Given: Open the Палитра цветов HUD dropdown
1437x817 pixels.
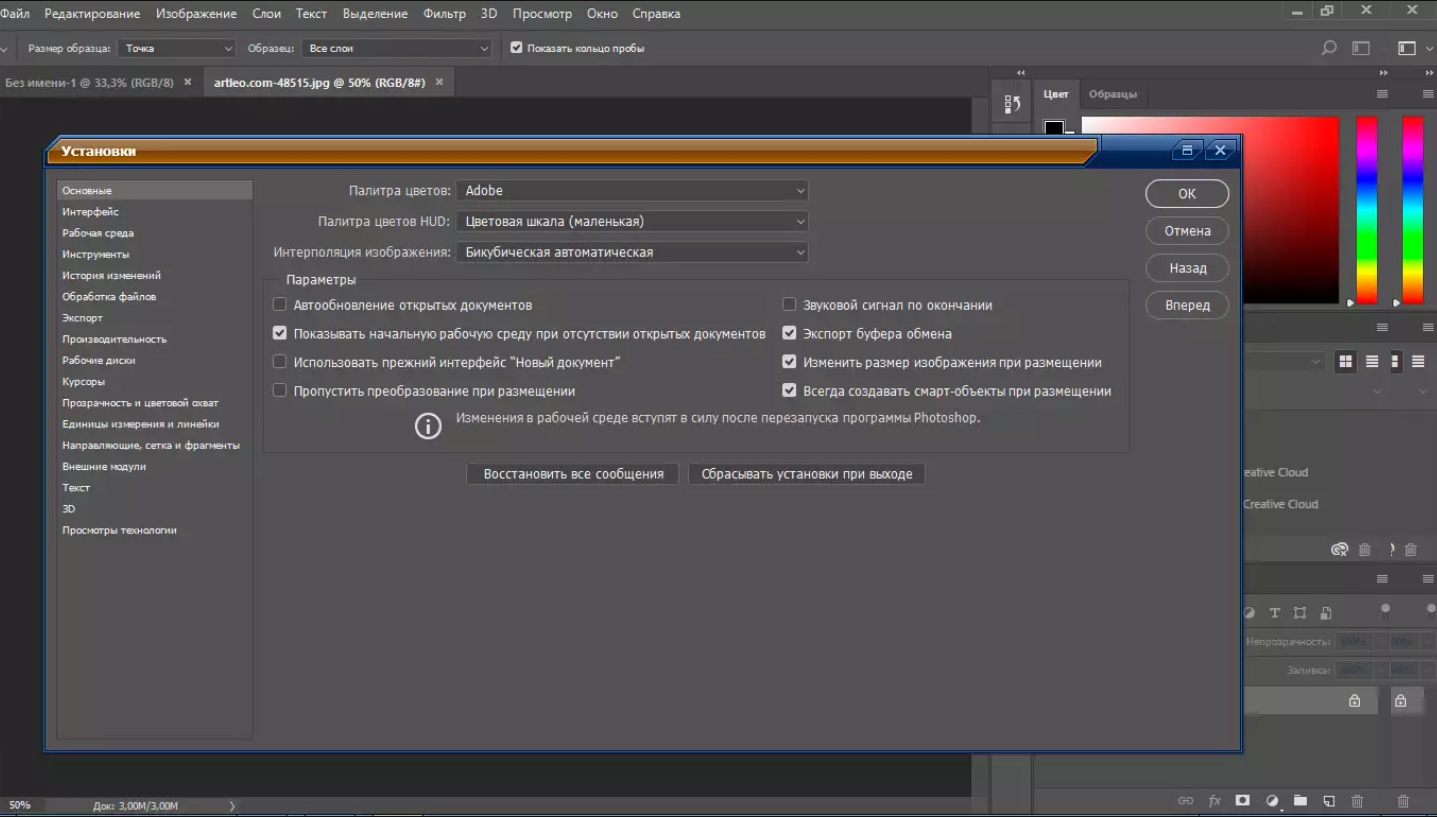Looking at the screenshot, I should 632,221.
